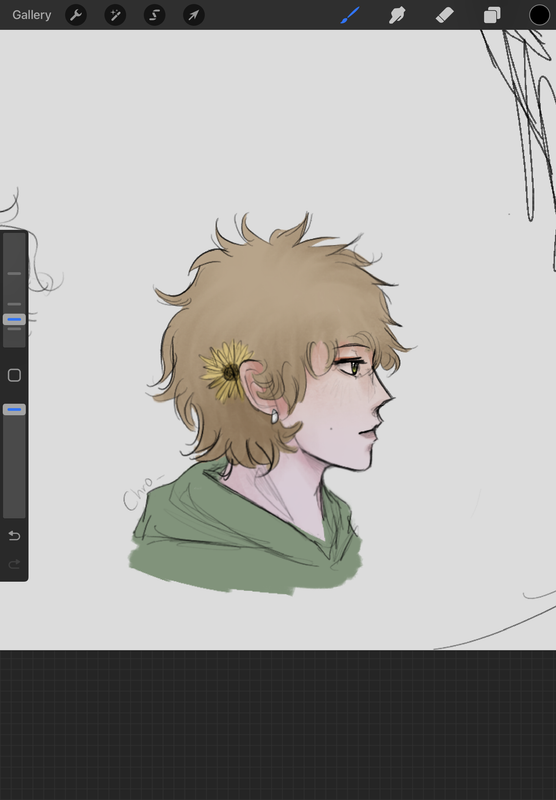
Task: Open the Adjustments magic wand menu
Action: pyautogui.click(x=115, y=15)
